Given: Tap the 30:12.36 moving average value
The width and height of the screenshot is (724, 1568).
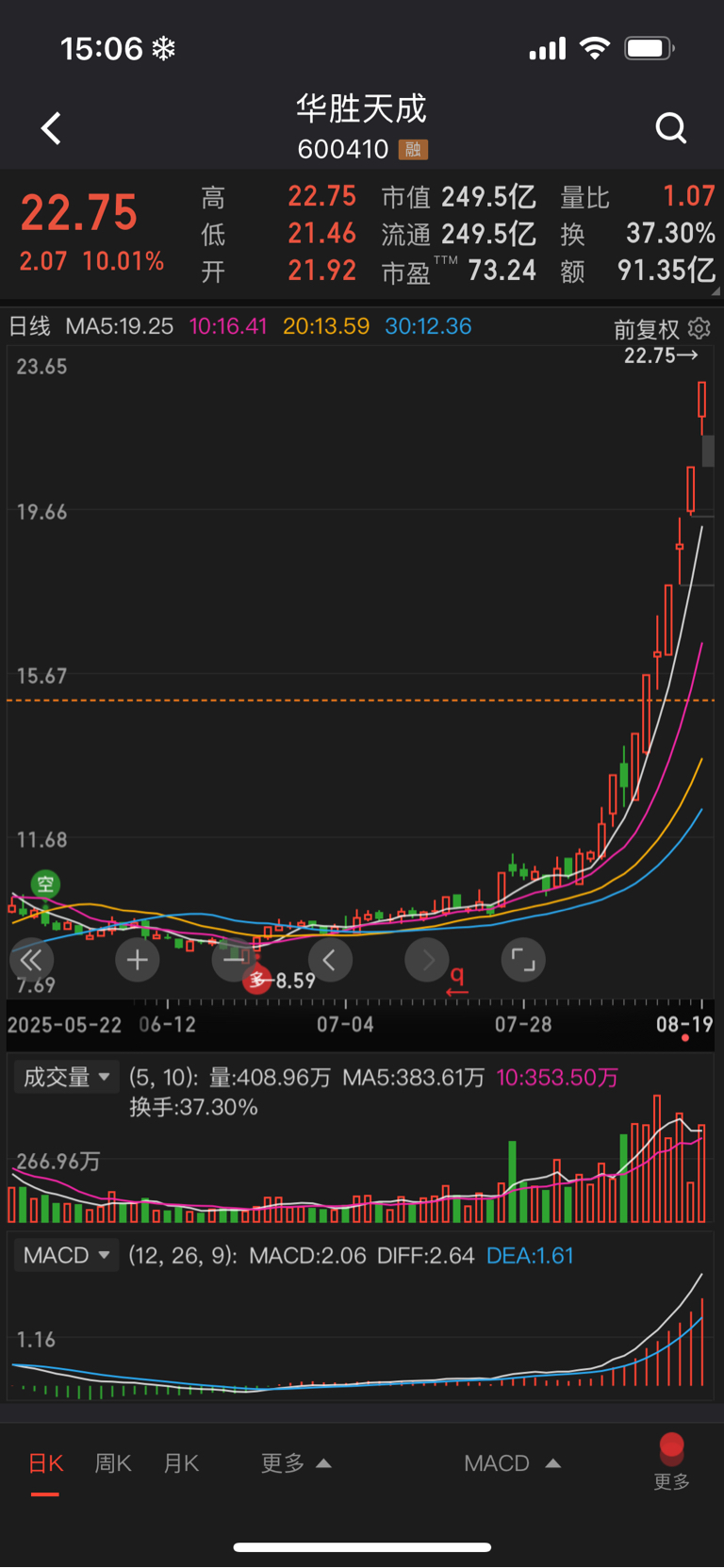Looking at the screenshot, I should click(428, 326).
